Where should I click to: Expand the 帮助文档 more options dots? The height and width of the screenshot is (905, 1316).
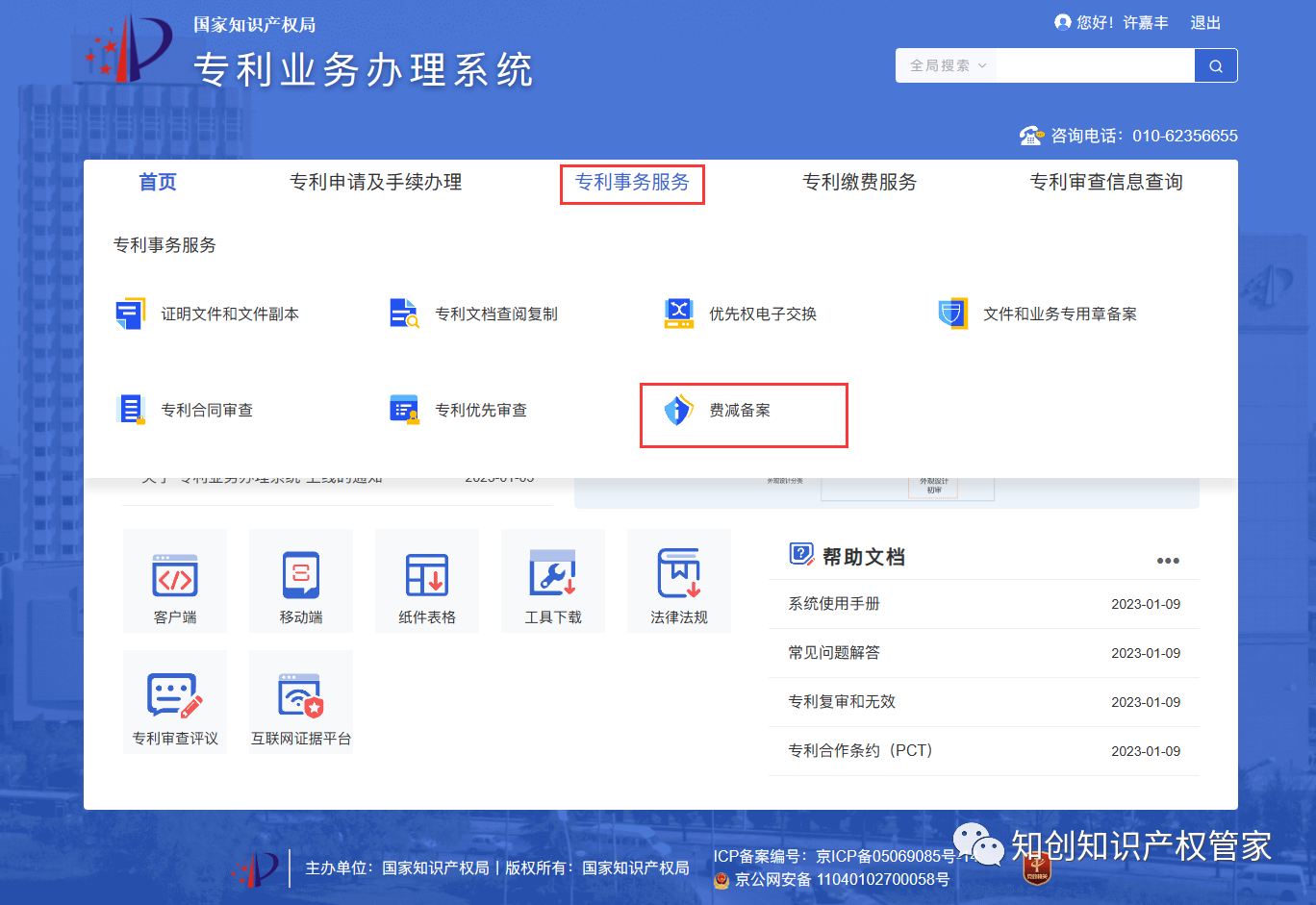click(x=1168, y=561)
